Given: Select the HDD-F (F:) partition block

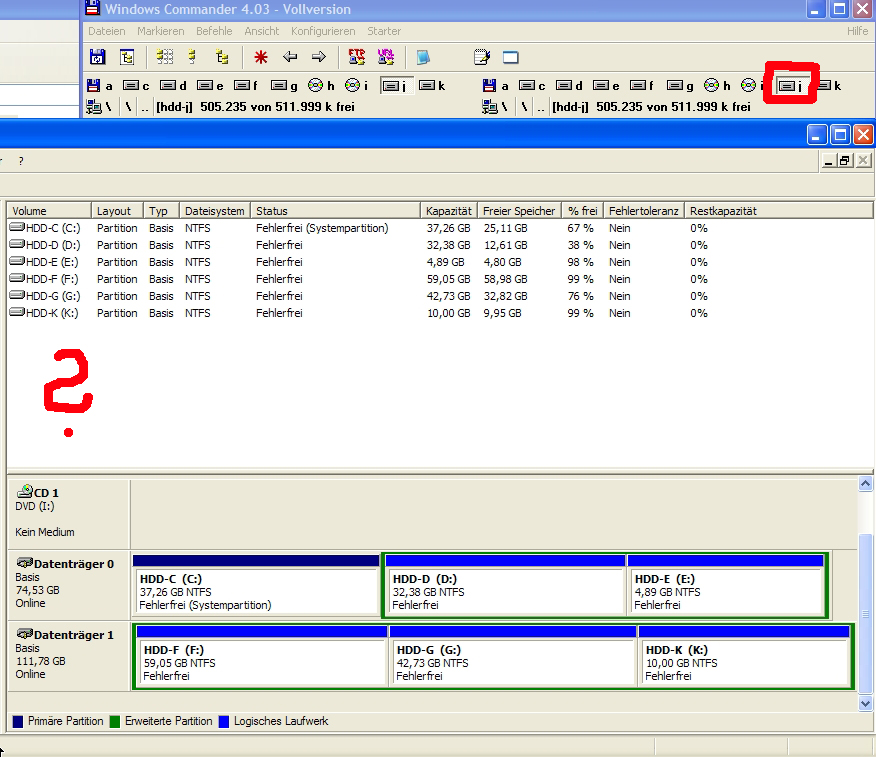Looking at the screenshot, I should coord(261,661).
